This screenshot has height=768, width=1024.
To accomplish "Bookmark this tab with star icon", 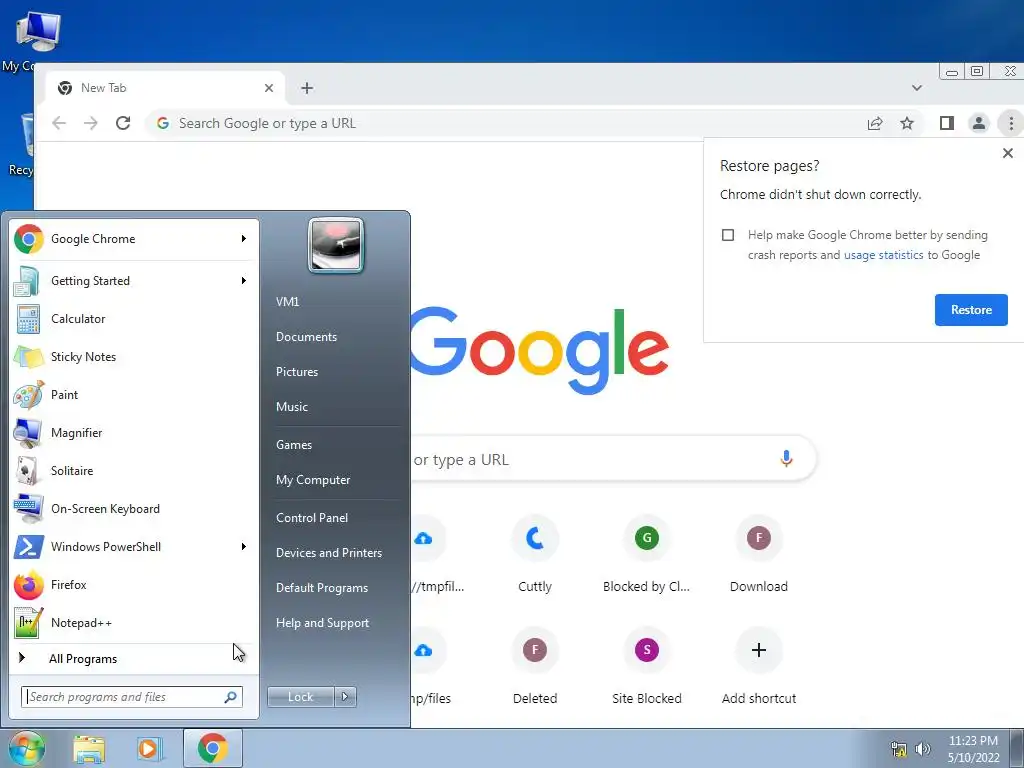I will click(907, 123).
